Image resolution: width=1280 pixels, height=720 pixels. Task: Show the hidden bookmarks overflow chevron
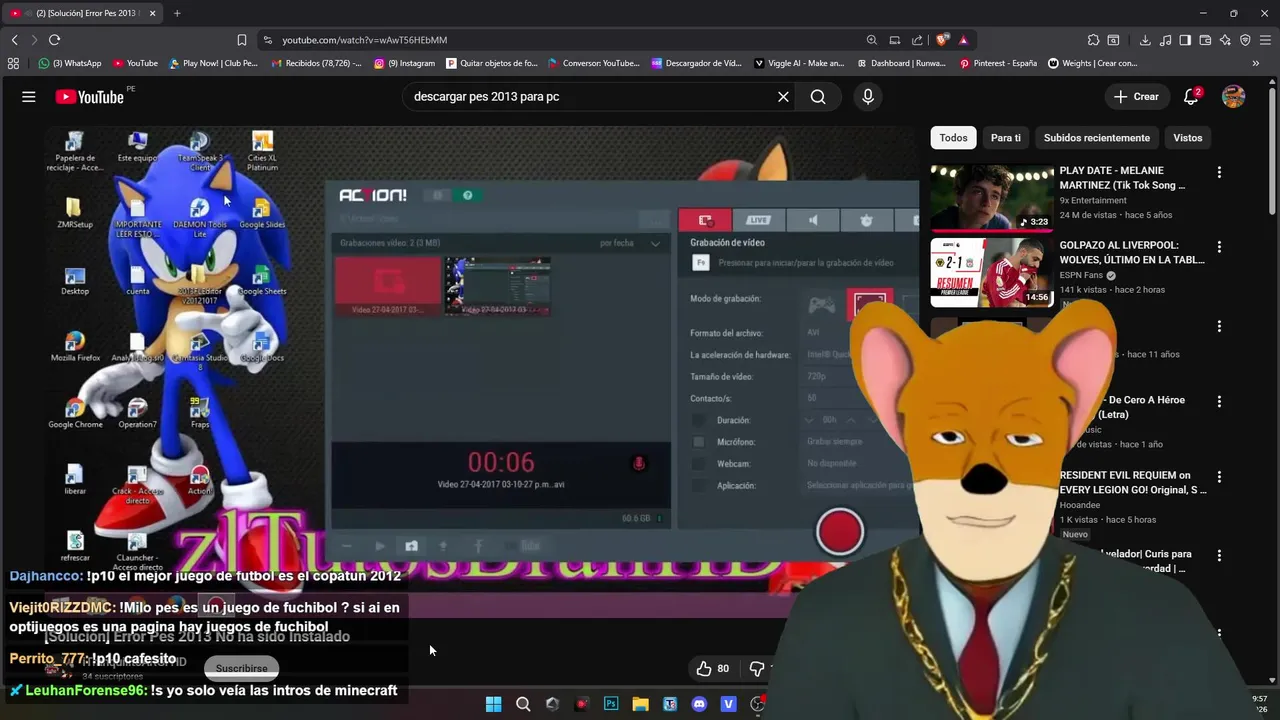pos(1256,63)
